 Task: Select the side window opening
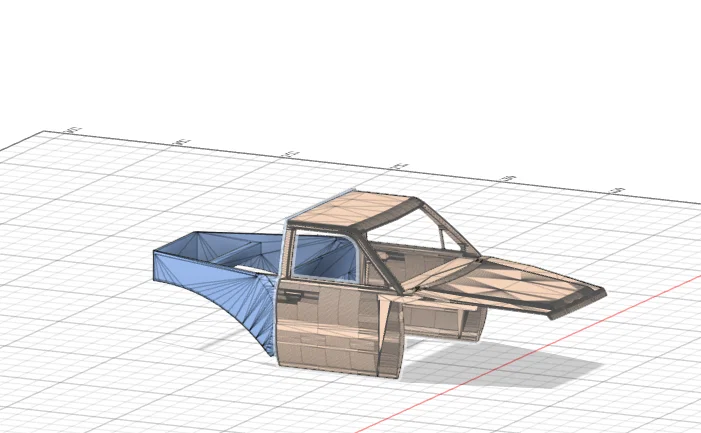(x=325, y=258)
